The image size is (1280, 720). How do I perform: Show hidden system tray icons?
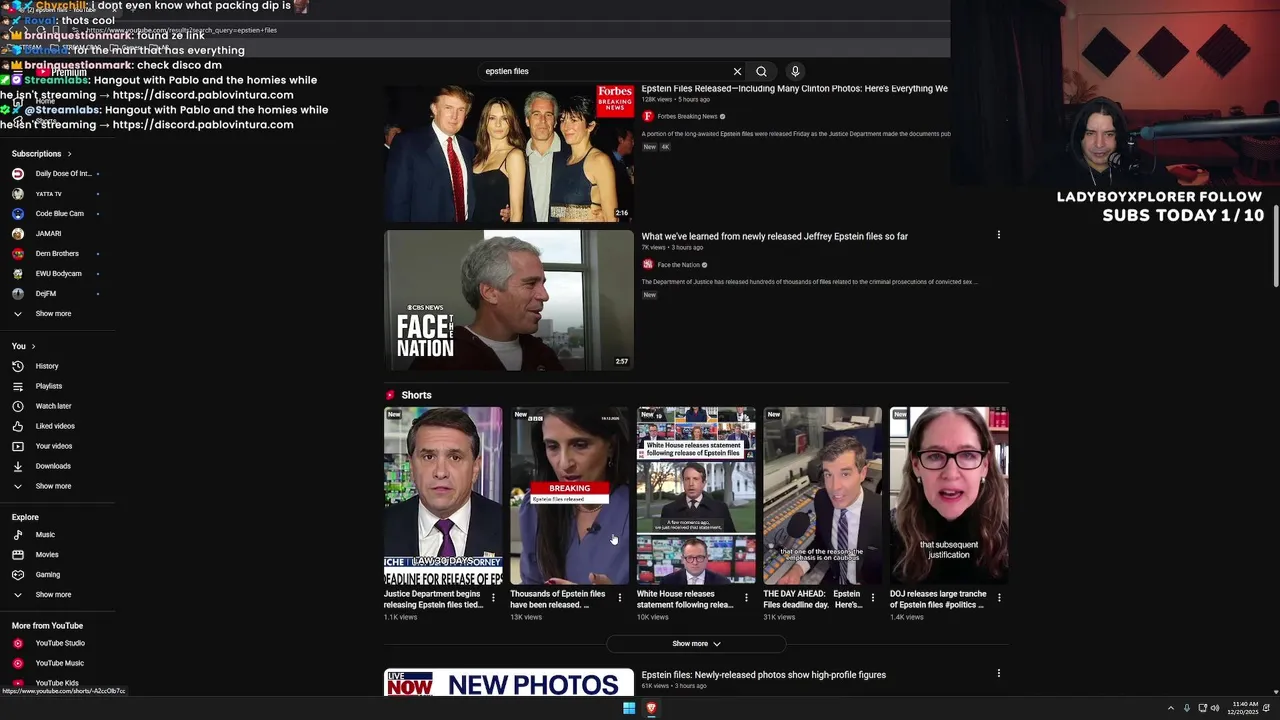1170,708
